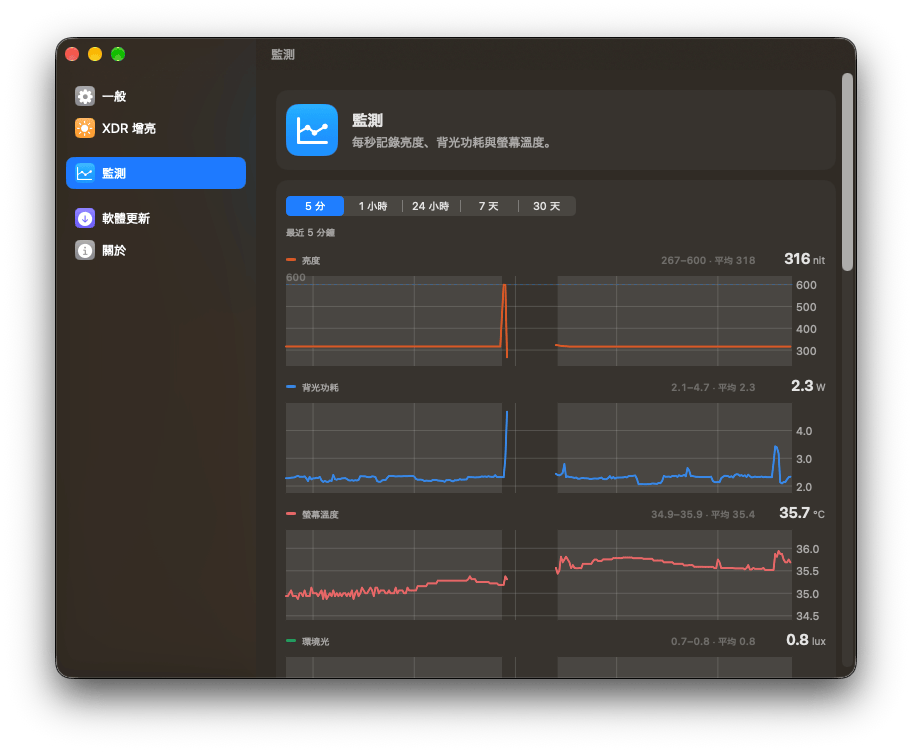Click the 2.1–4.7 · 平均 2.3 range text
Viewport: 912px width, 752px height.
[713, 387]
